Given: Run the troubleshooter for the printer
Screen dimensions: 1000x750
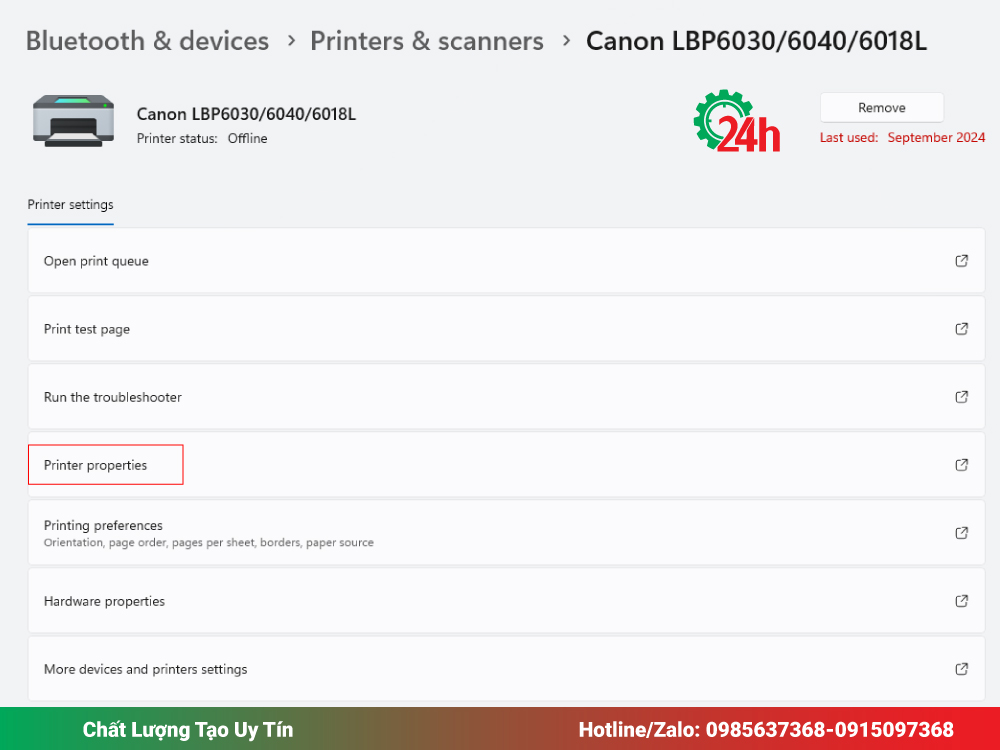Looking at the screenshot, I should point(506,397).
